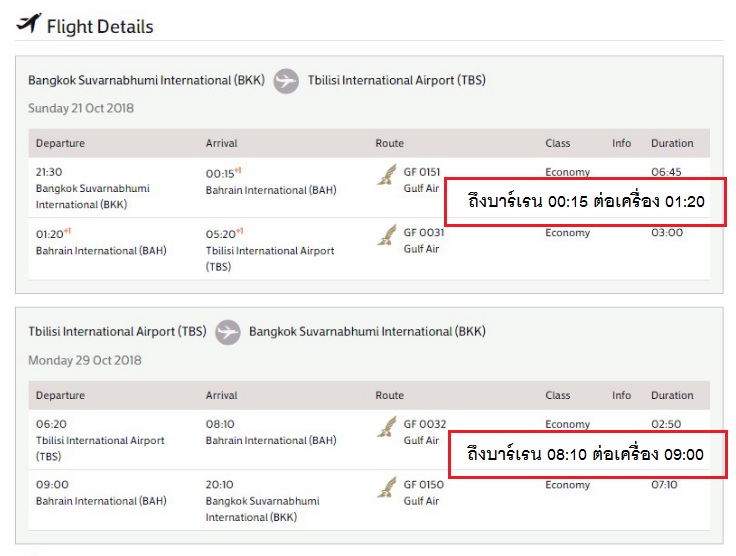Click the 20:10 Bangkok arrival time
The height and width of the screenshot is (556, 736).
tap(219, 485)
